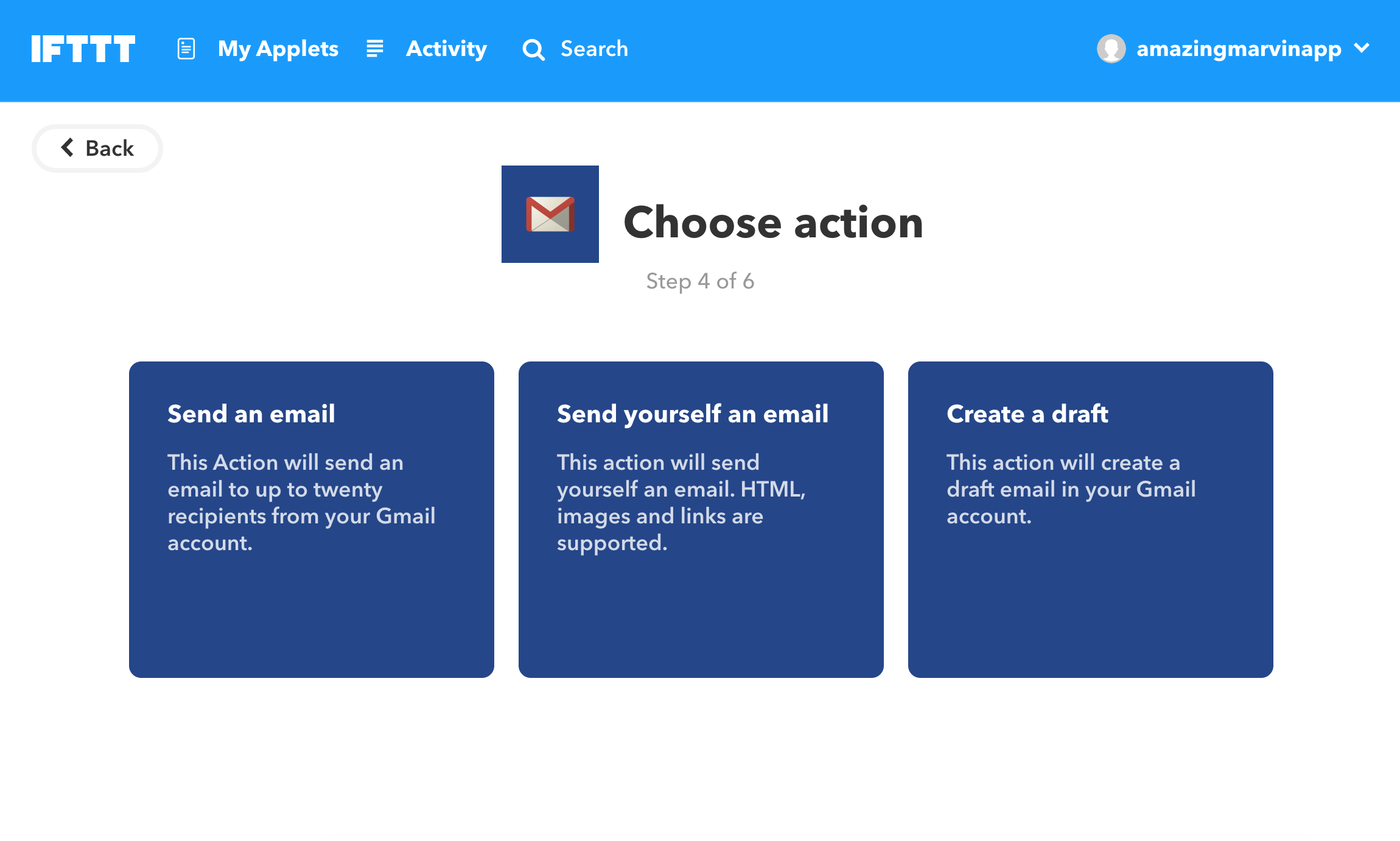Open the My Applets page
The image size is (1400, 841).
(x=278, y=49)
